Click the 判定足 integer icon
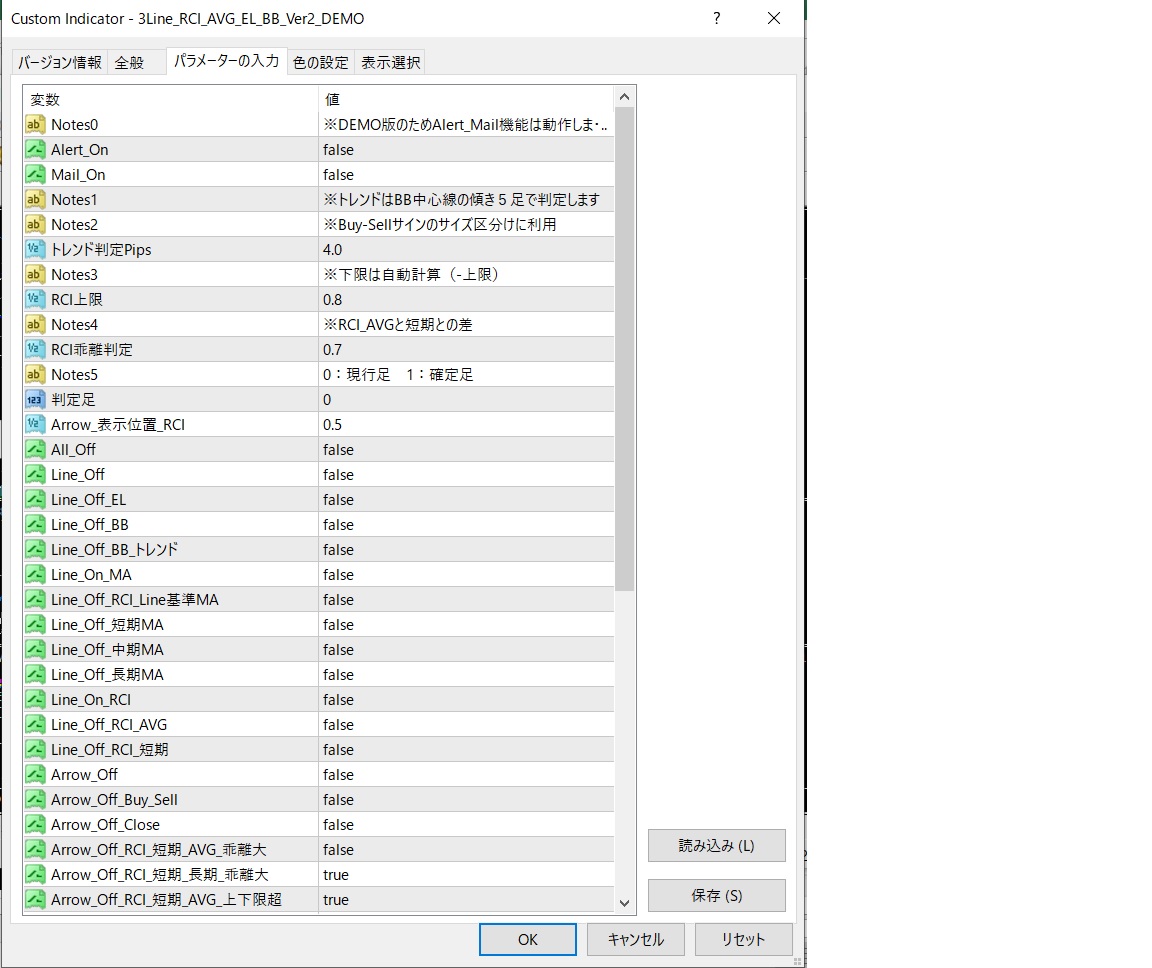 coord(35,399)
